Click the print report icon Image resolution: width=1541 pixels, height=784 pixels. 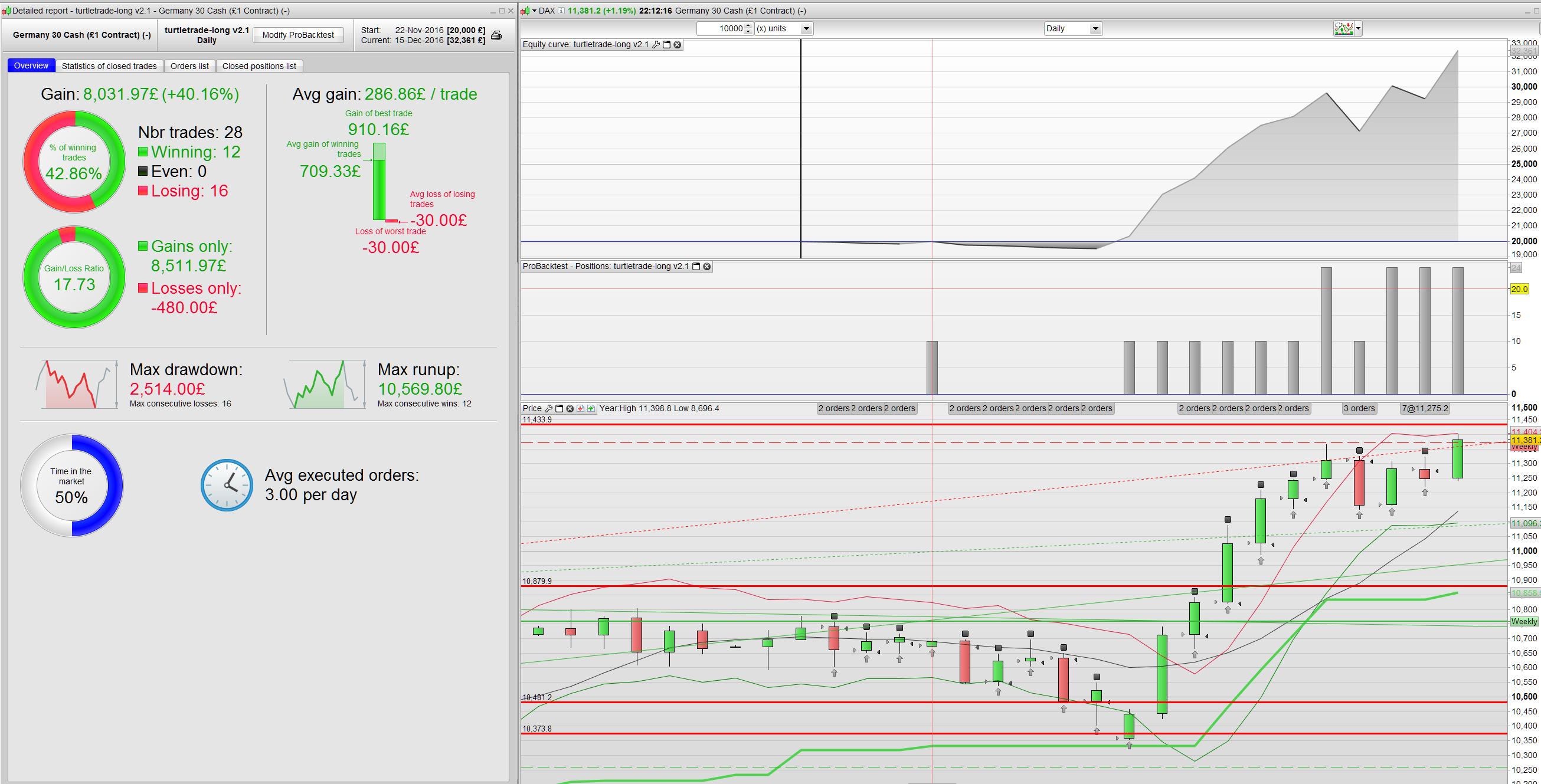(x=496, y=36)
